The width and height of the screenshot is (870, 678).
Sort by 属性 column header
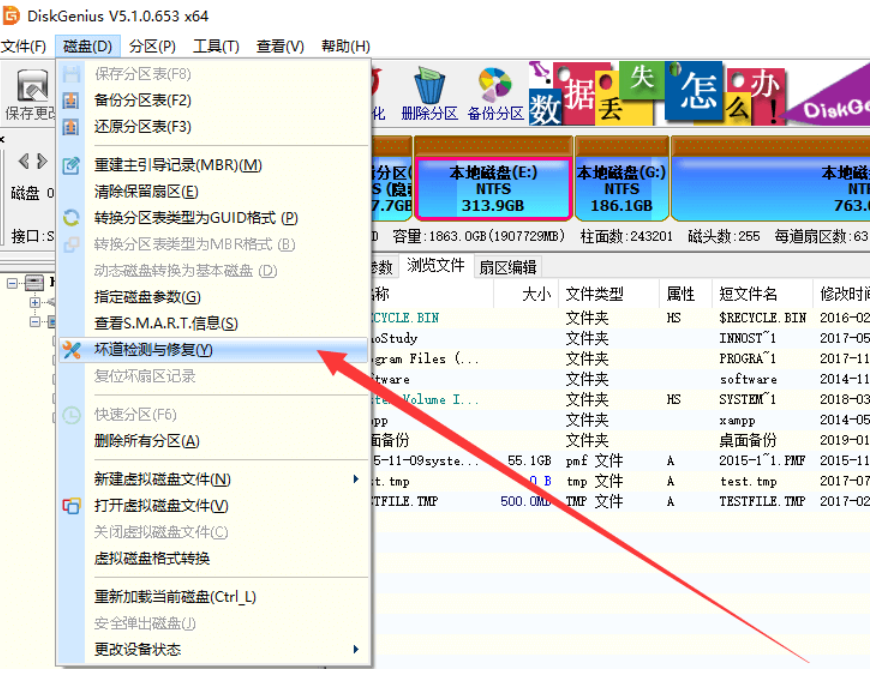coord(685,294)
